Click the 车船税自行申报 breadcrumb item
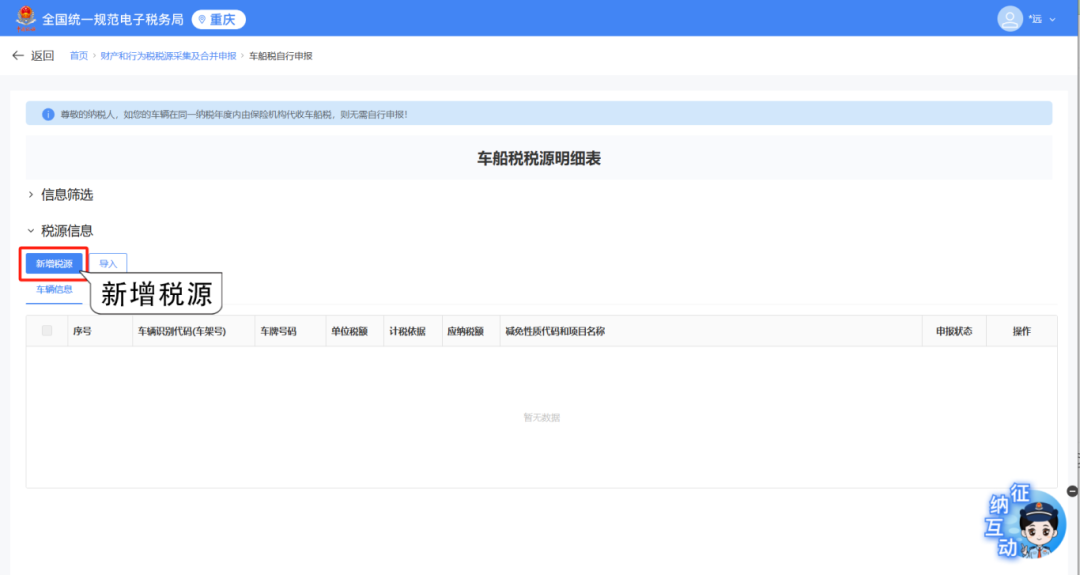 click(281, 56)
